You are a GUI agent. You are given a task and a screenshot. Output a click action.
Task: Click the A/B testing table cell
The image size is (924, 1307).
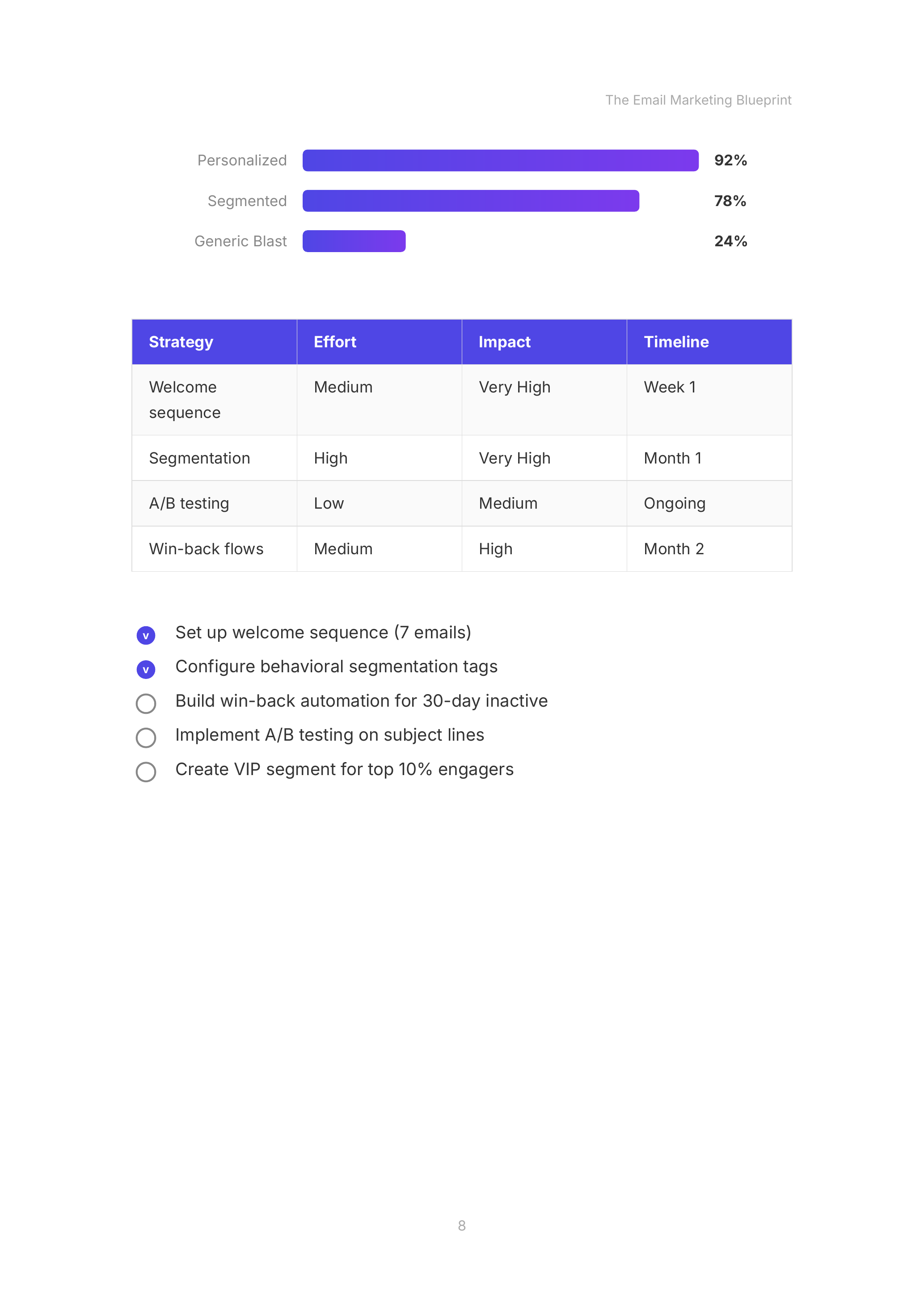[189, 503]
